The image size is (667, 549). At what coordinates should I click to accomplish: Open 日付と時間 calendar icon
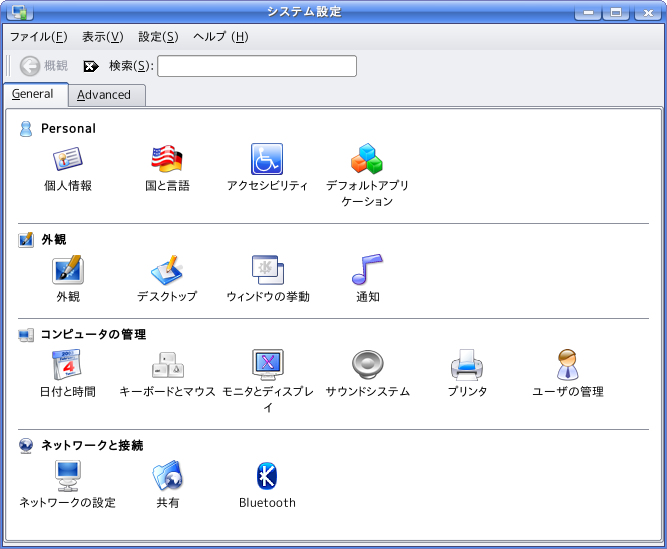tap(67, 364)
